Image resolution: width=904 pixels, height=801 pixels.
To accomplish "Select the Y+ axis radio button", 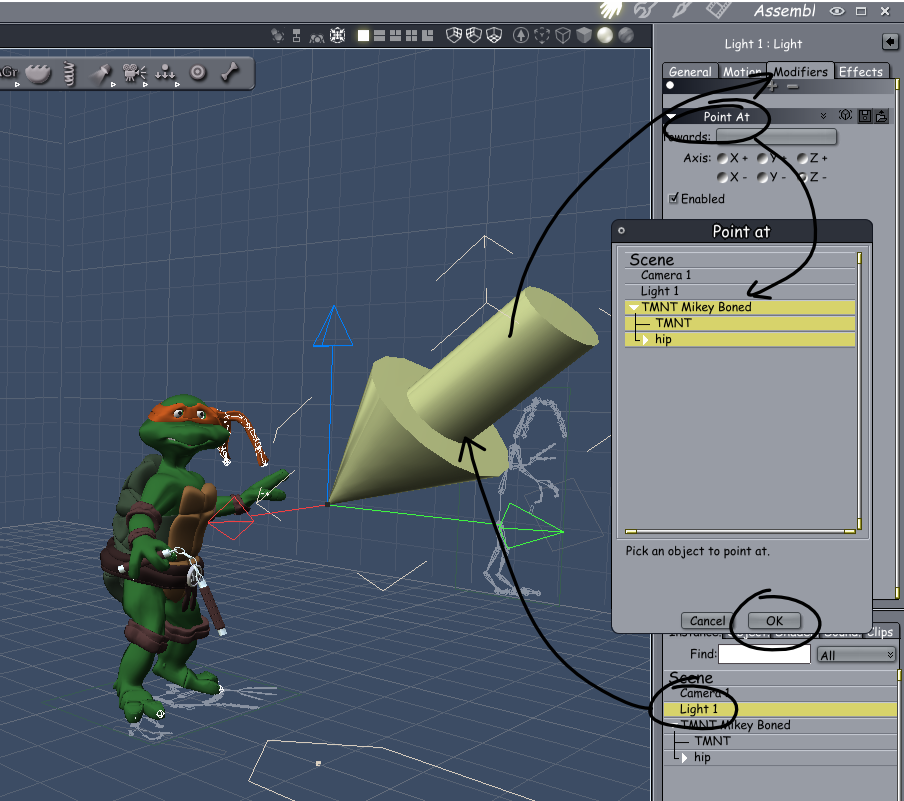I will [x=763, y=158].
